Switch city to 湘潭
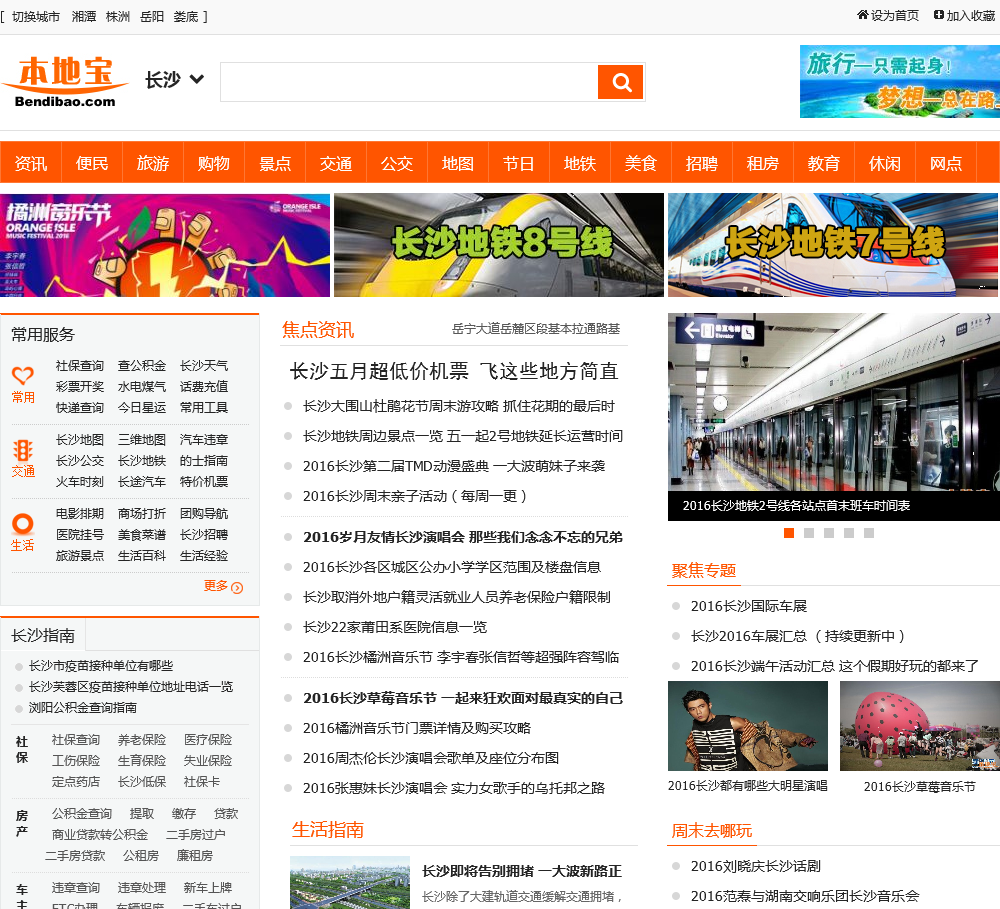 tap(84, 17)
